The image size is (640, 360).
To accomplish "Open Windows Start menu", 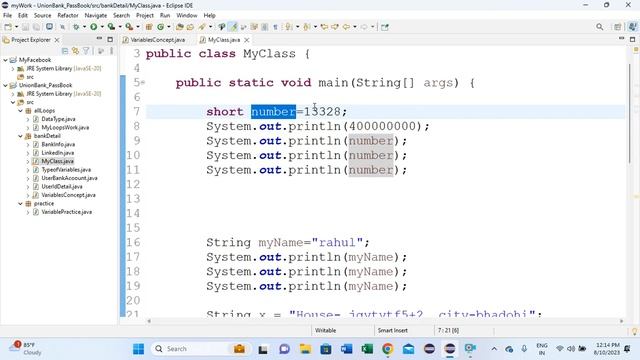I will pos(138,349).
